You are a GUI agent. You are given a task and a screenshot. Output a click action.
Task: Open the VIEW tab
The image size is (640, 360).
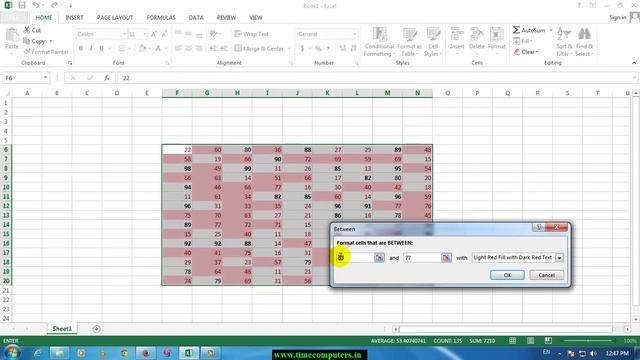pos(256,18)
